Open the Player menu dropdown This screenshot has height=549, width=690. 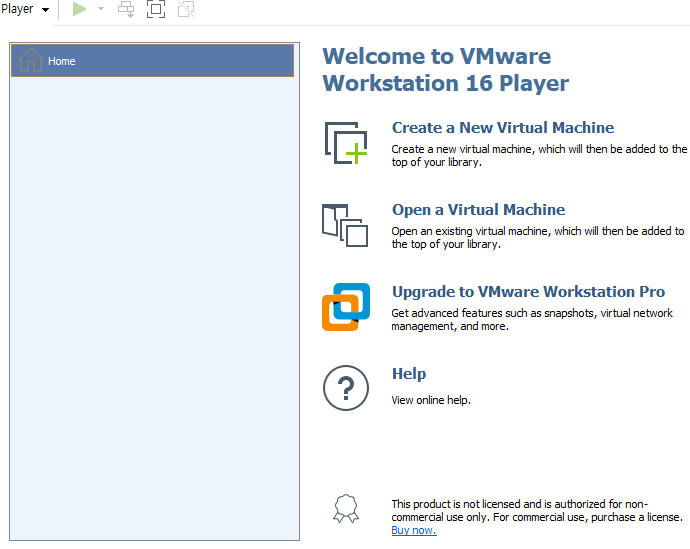[x=25, y=9]
